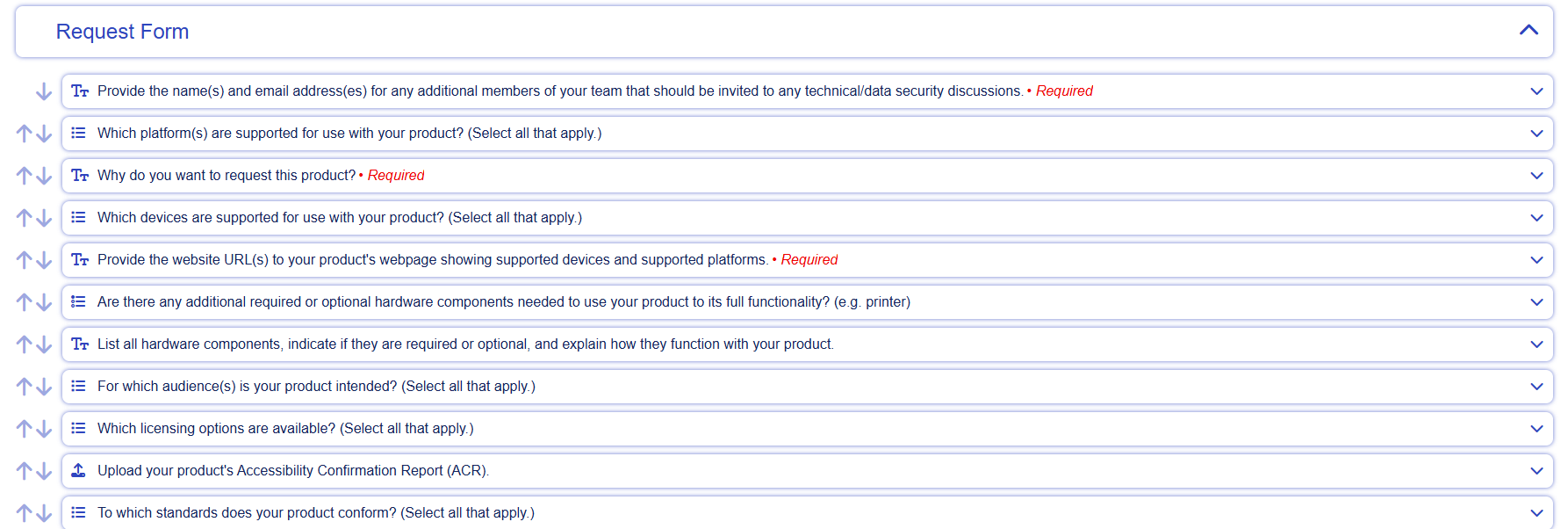This screenshot has height=529, width=1568.
Task: Move the standards conformance question down
Action: pos(44,513)
